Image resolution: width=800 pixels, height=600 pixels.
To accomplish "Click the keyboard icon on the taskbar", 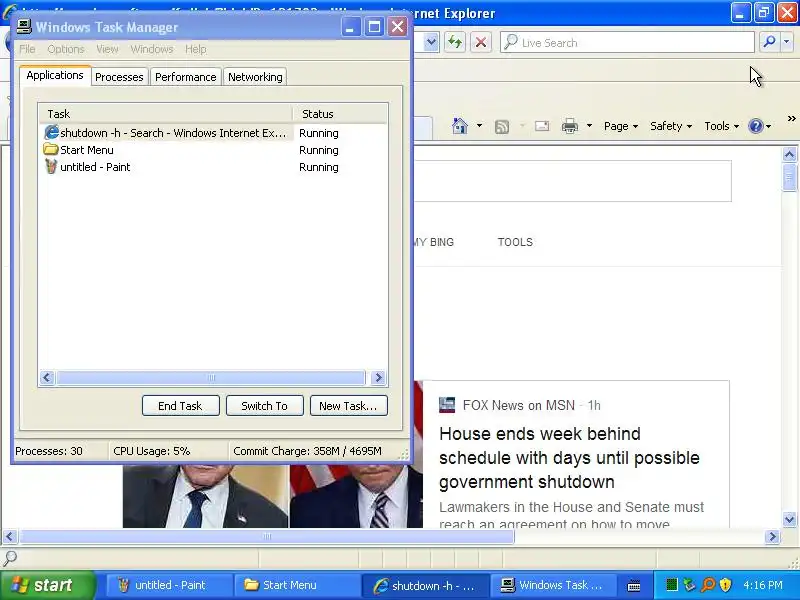I will pos(634,586).
